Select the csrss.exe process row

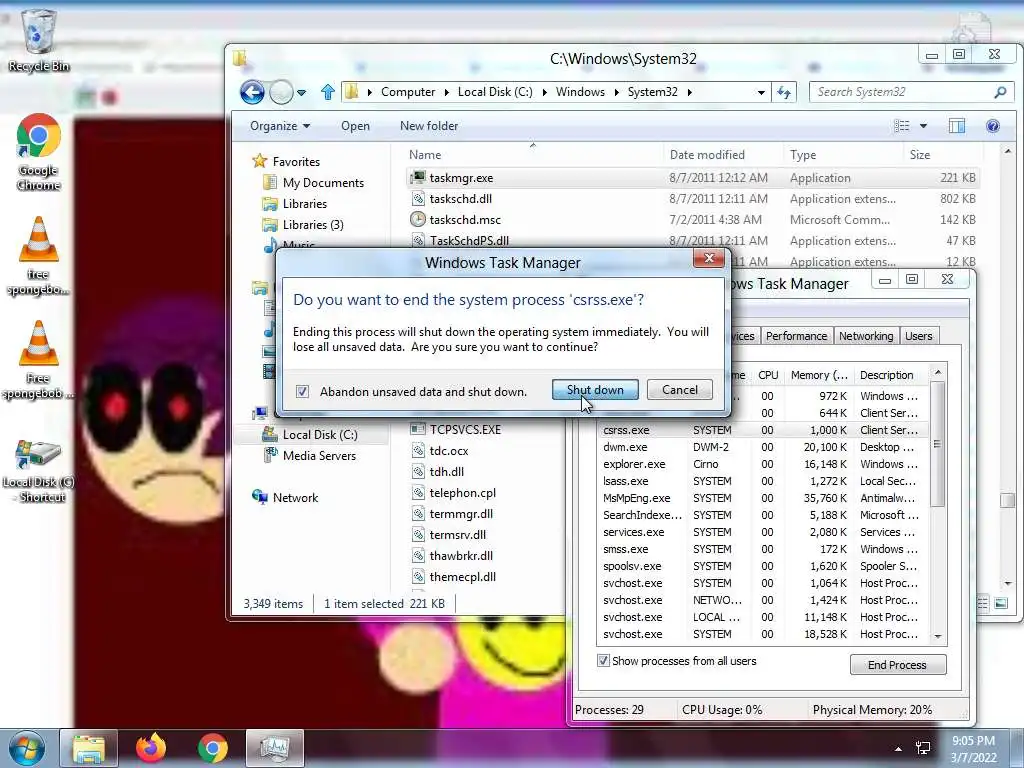pyautogui.click(x=762, y=430)
